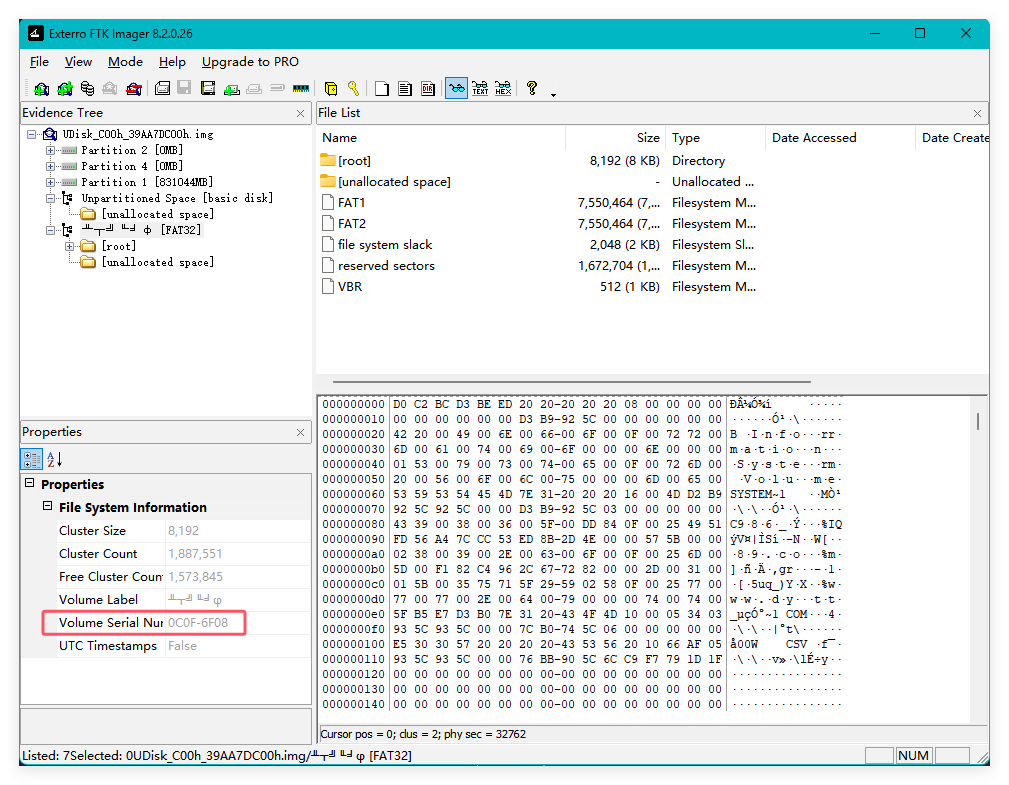Select [unallocated space] under FAT32 in tree
Viewport: 1009px width, 785px height.
click(x=158, y=262)
